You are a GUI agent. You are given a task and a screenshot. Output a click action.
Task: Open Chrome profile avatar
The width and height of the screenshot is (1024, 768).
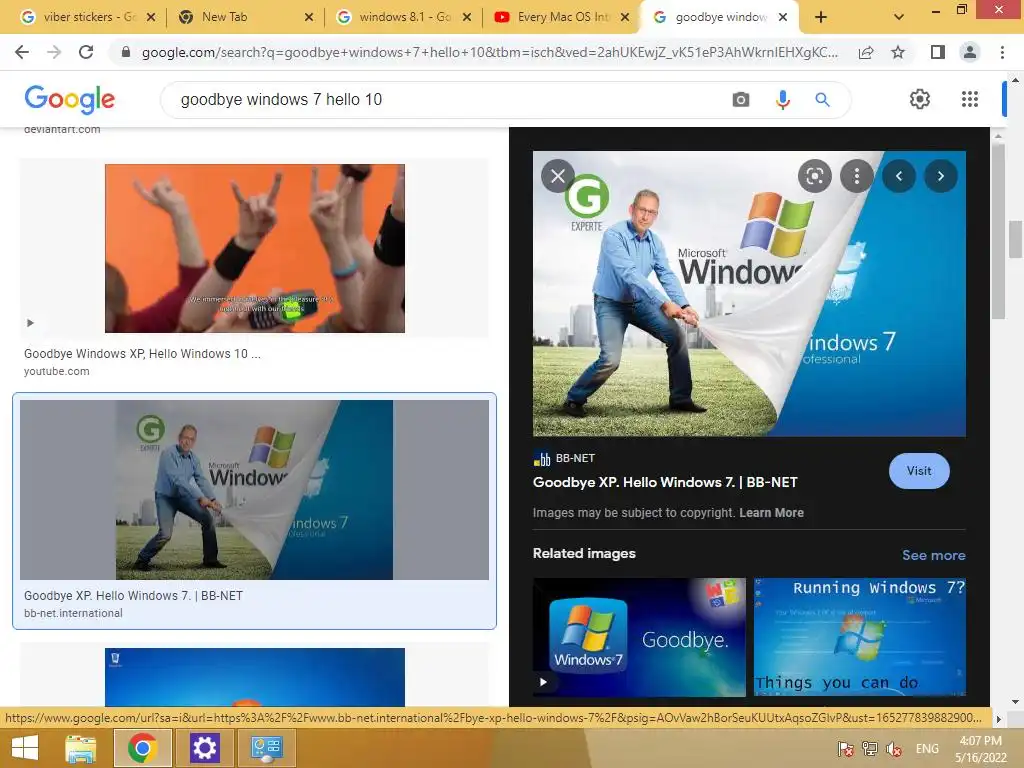coord(970,52)
